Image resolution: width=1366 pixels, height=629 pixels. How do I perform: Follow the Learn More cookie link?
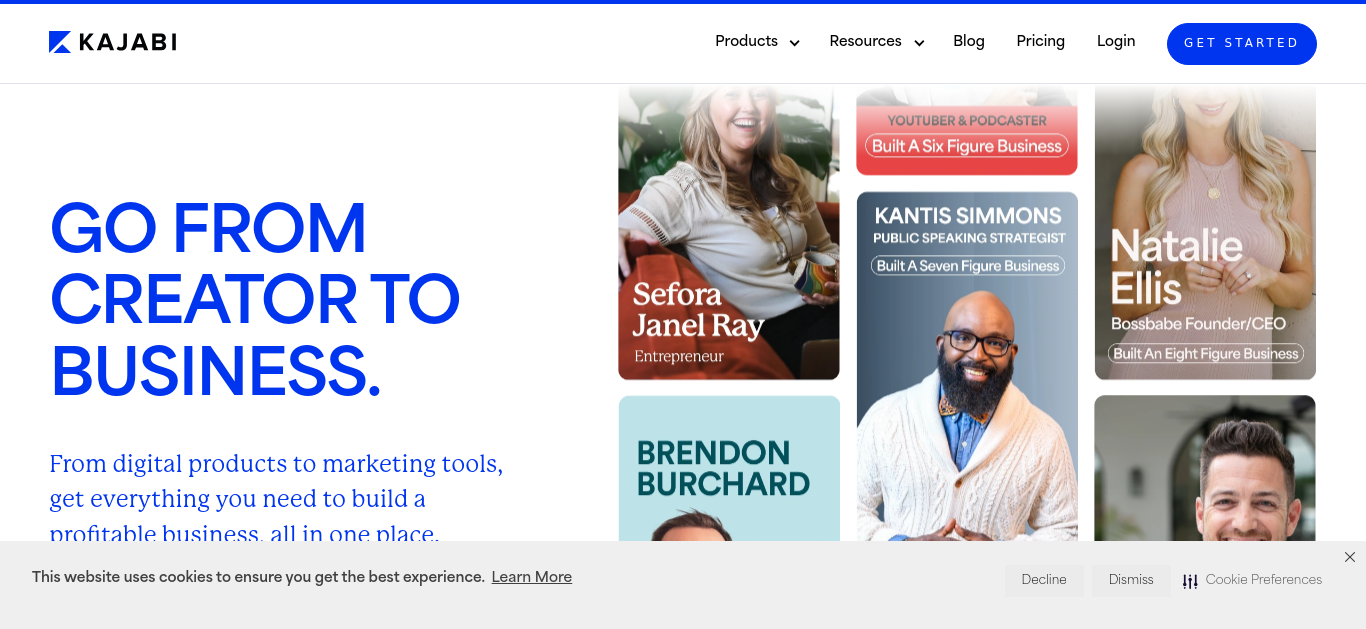click(x=532, y=577)
